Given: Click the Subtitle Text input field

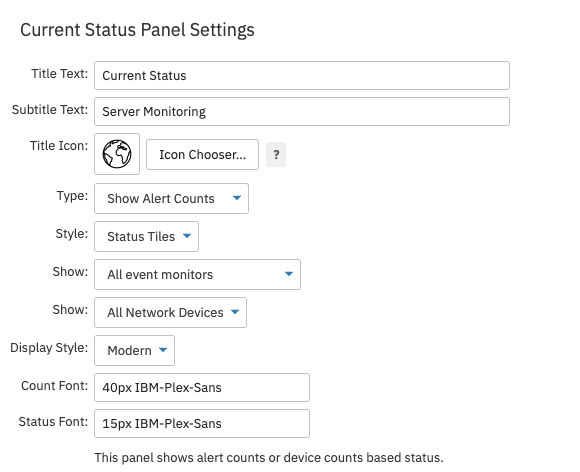Looking at the screenshot, I should [x=302, y=111].
